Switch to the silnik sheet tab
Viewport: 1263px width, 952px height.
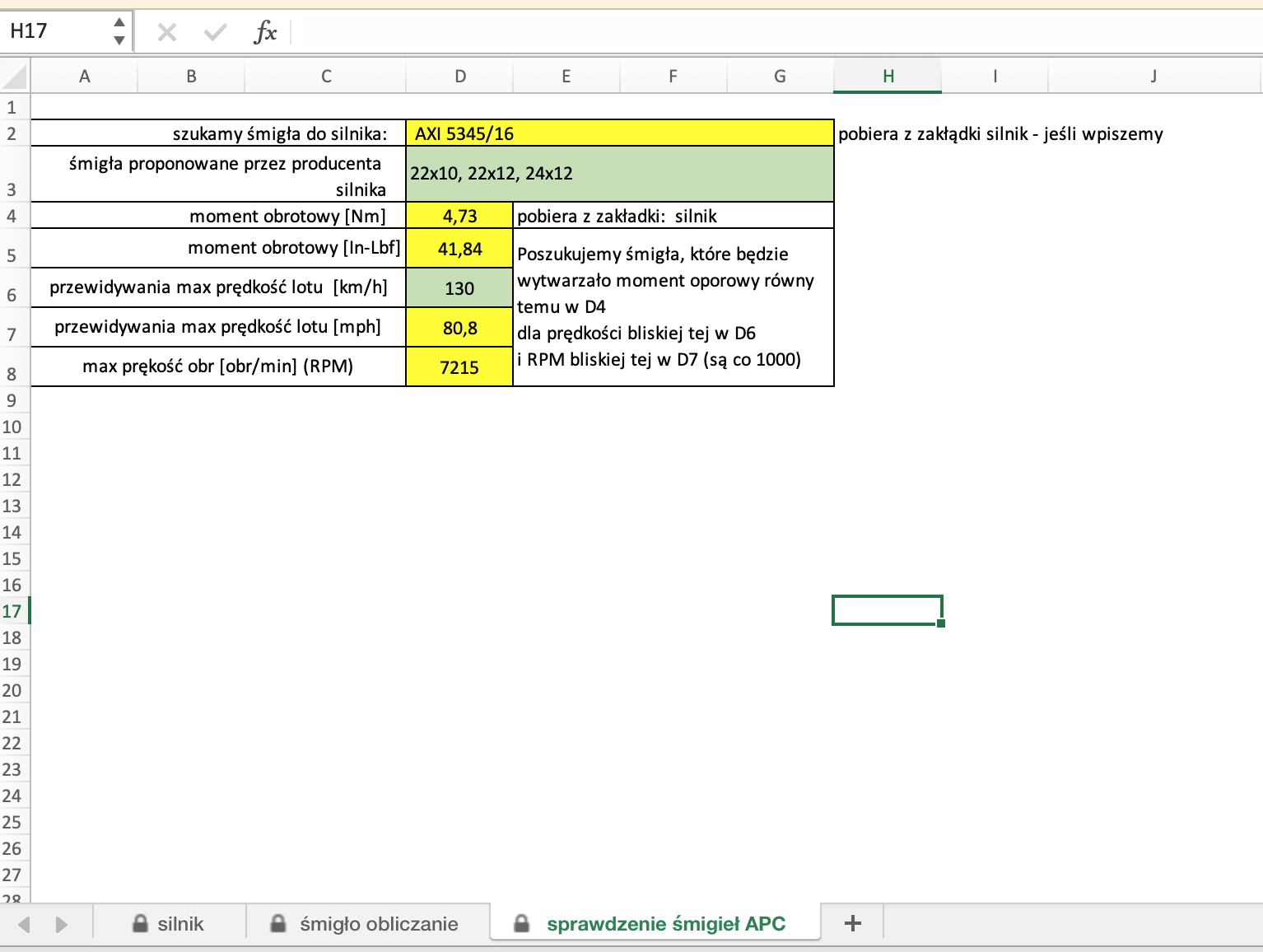click(179, 923)
